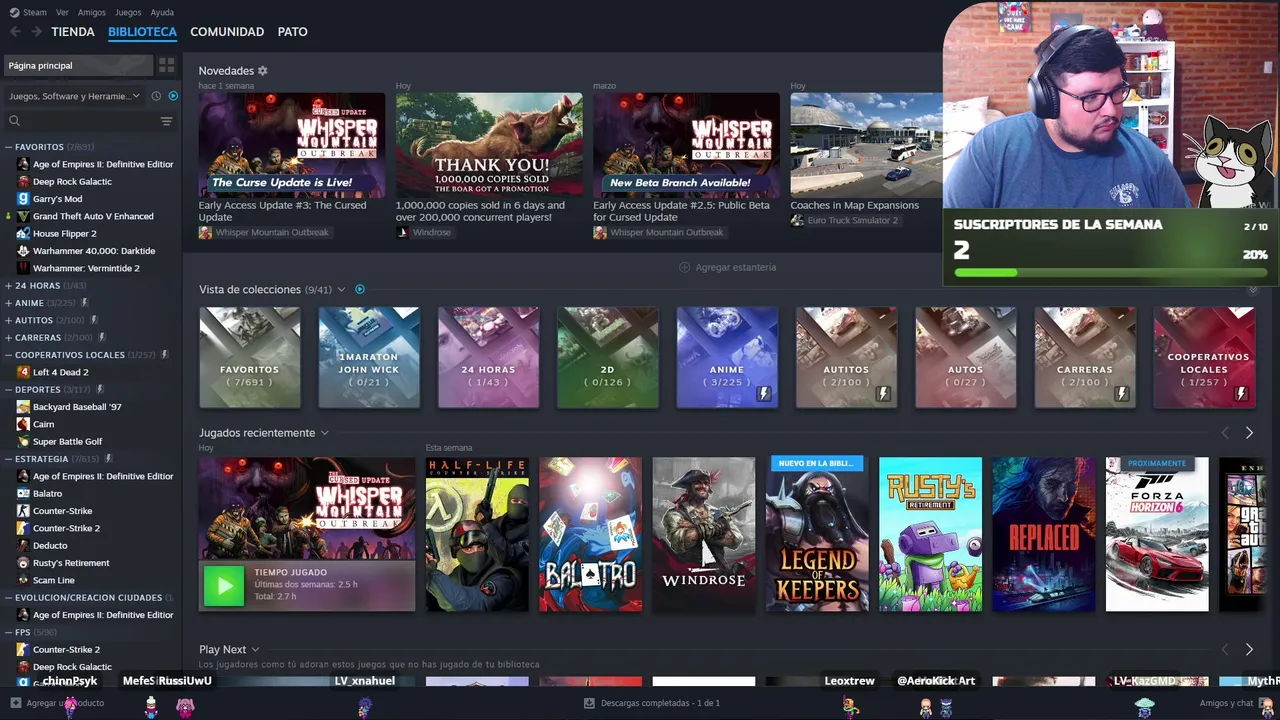
Task: Toggle the play filter beside Vista de colecciones
Action: (360, 289)
